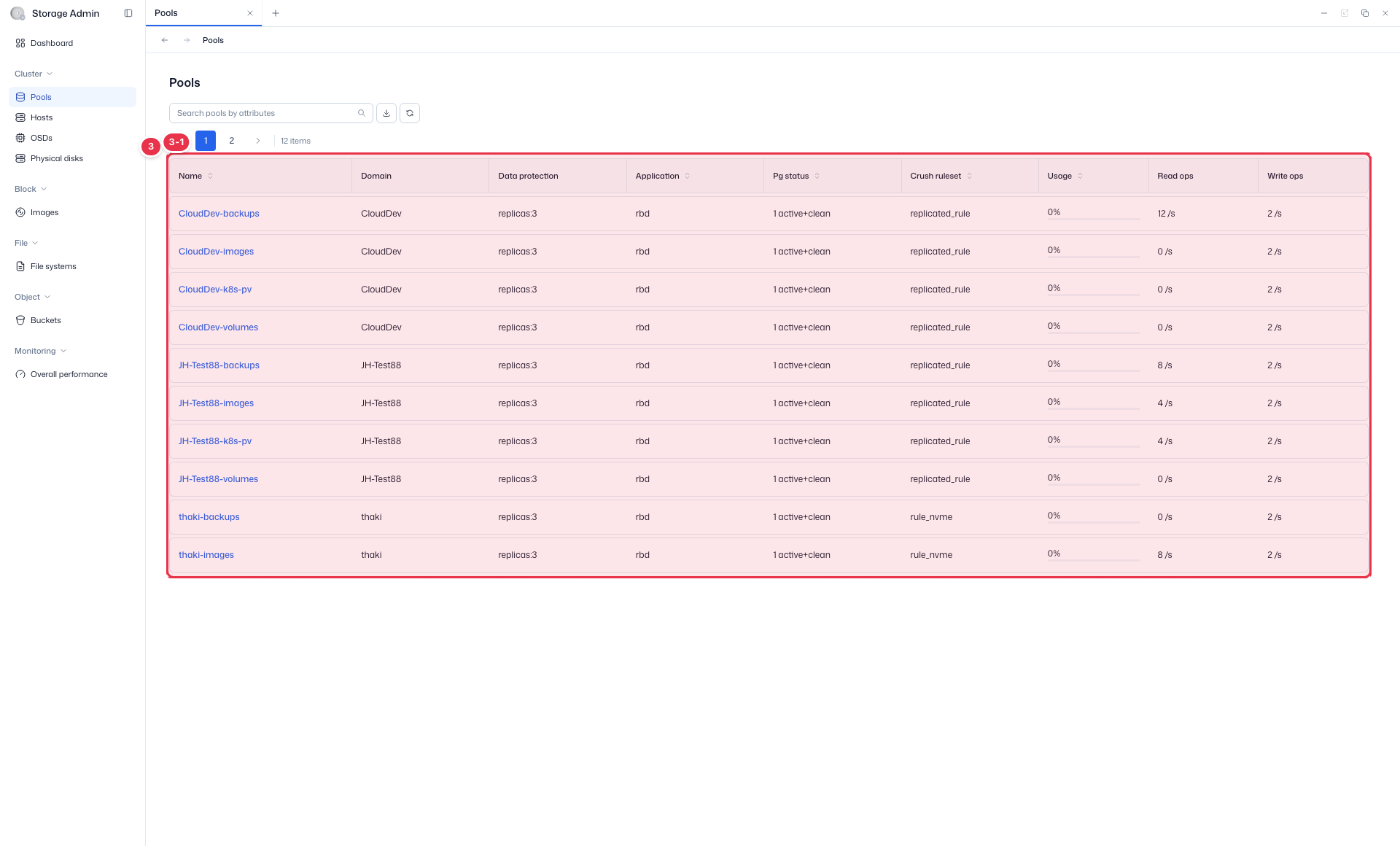Select Hosts in the sidebar
1400x846 pixels.
coord(72,117)
